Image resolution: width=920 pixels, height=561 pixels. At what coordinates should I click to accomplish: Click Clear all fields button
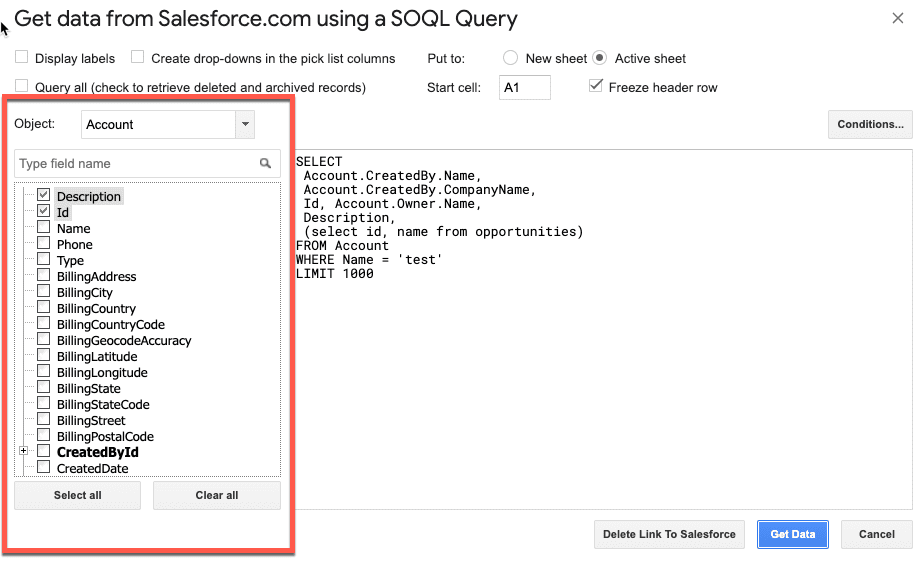click(216, 495)
